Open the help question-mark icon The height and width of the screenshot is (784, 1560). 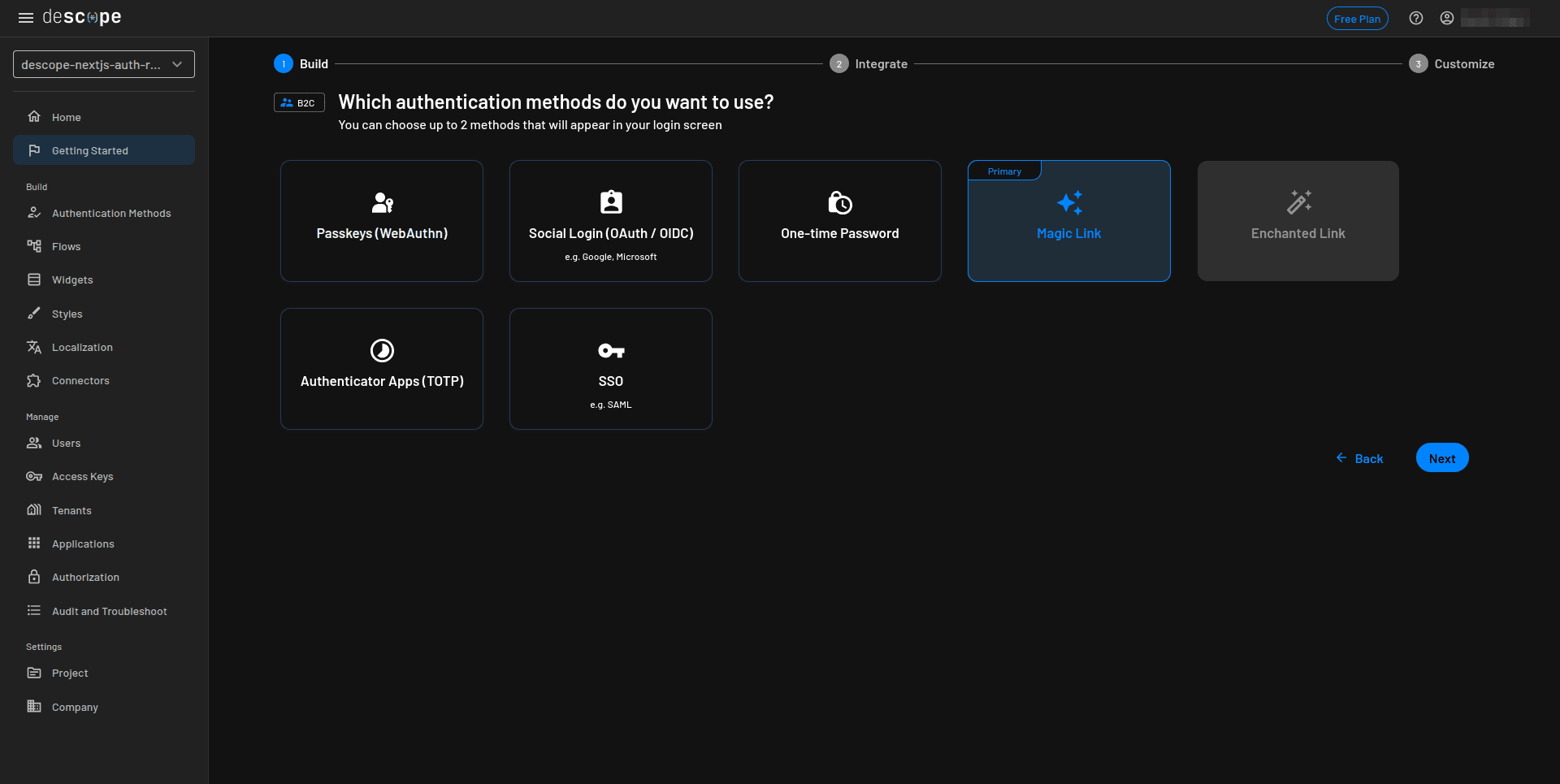(1415, 17)
